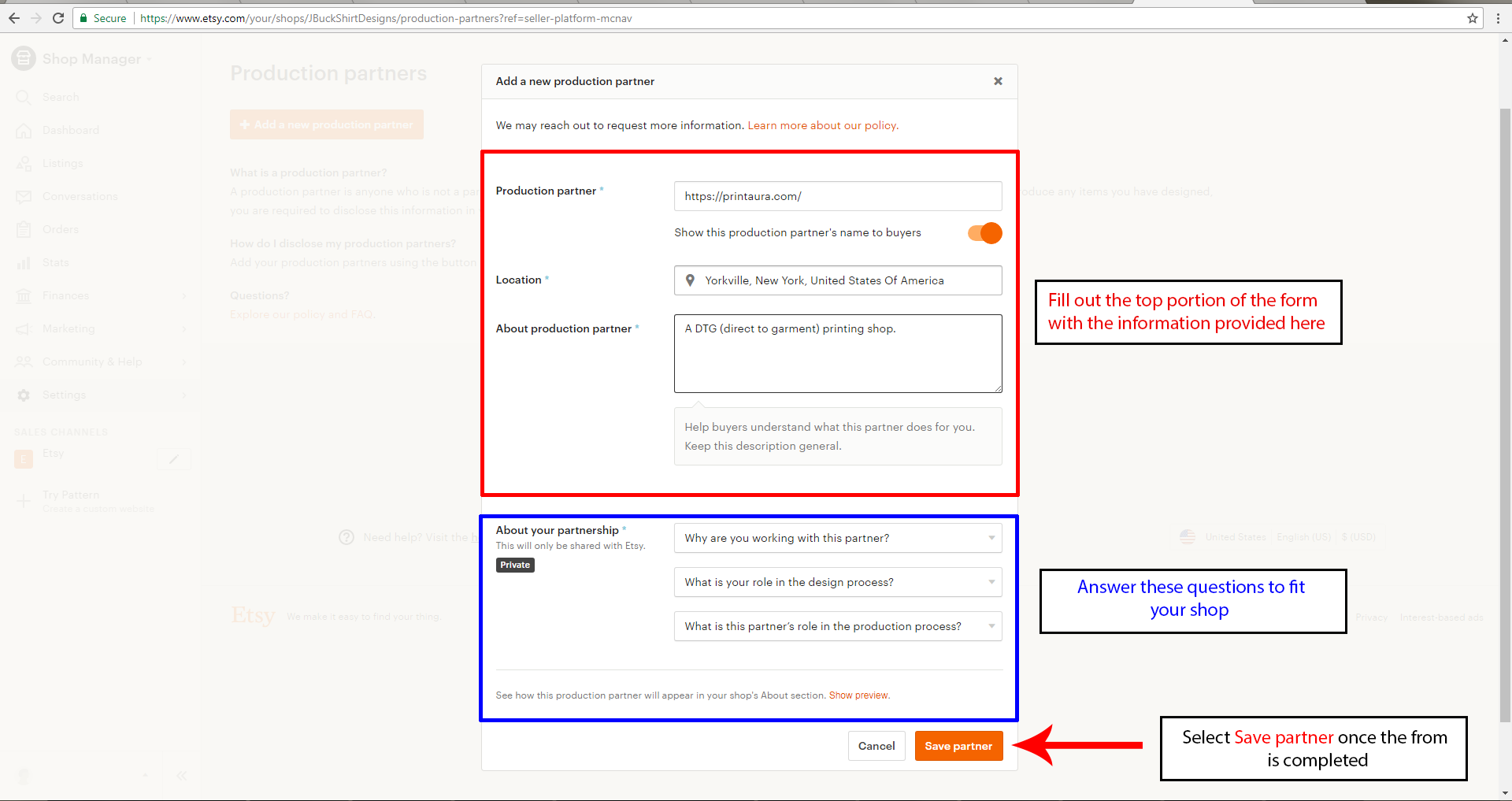Open Stats in the sidebar
Viewport: 1512px width, 801px height.
pyautogui.click(x=55, y=262)
